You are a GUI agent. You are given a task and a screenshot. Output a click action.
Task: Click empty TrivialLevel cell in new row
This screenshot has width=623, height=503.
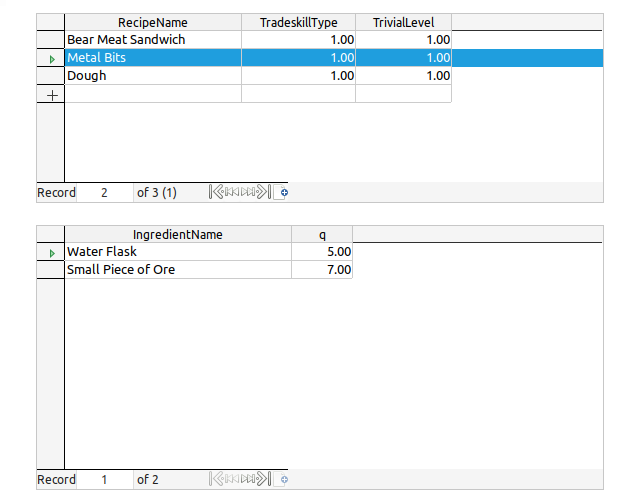tap(403, 94)
